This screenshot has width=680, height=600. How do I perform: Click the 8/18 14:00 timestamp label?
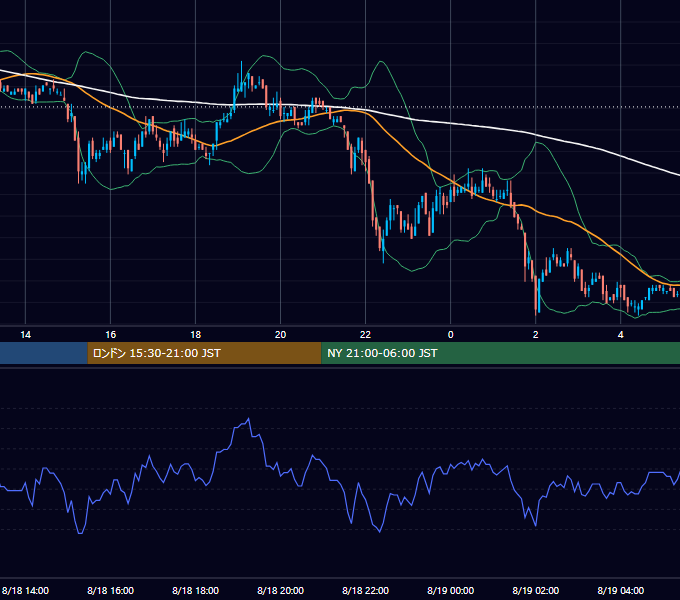[x=26, y=590]
